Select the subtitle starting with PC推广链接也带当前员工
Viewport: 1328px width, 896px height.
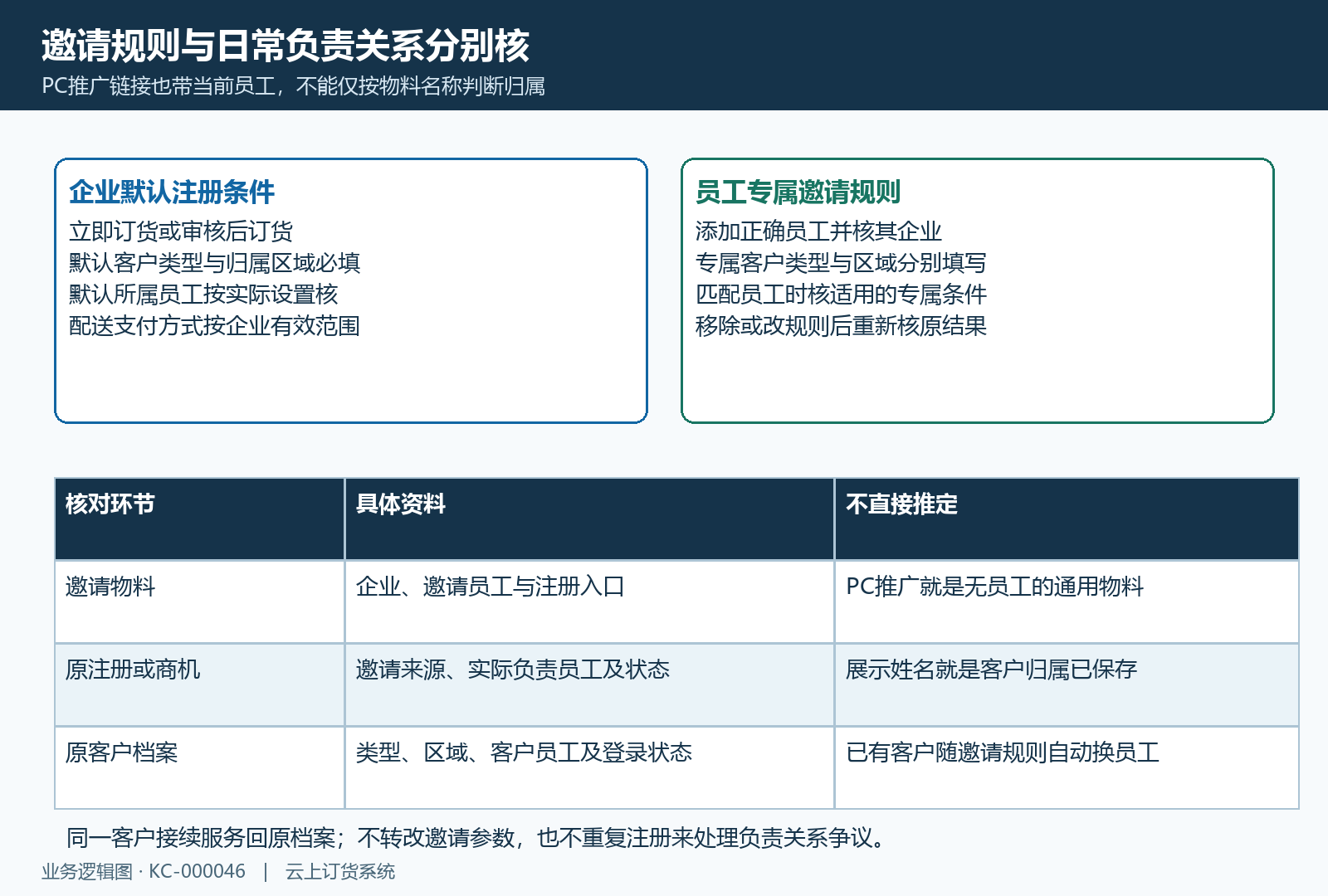pos(293,86)
